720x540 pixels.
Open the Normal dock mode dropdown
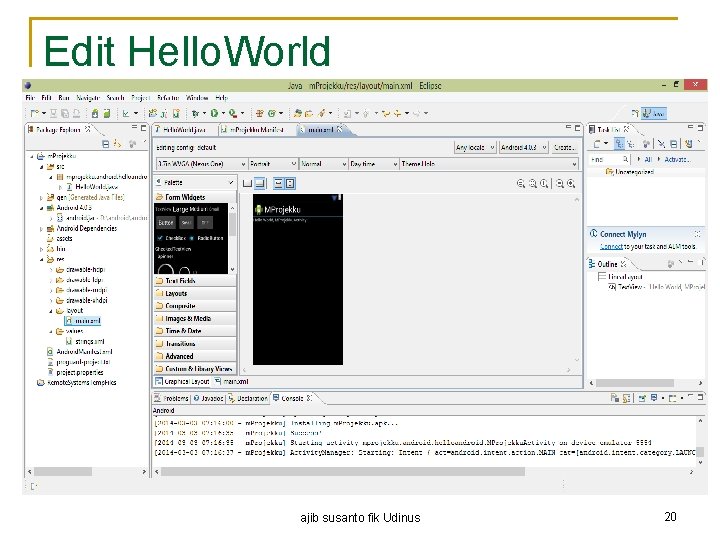pyautogui.click(x=323, y=164)
